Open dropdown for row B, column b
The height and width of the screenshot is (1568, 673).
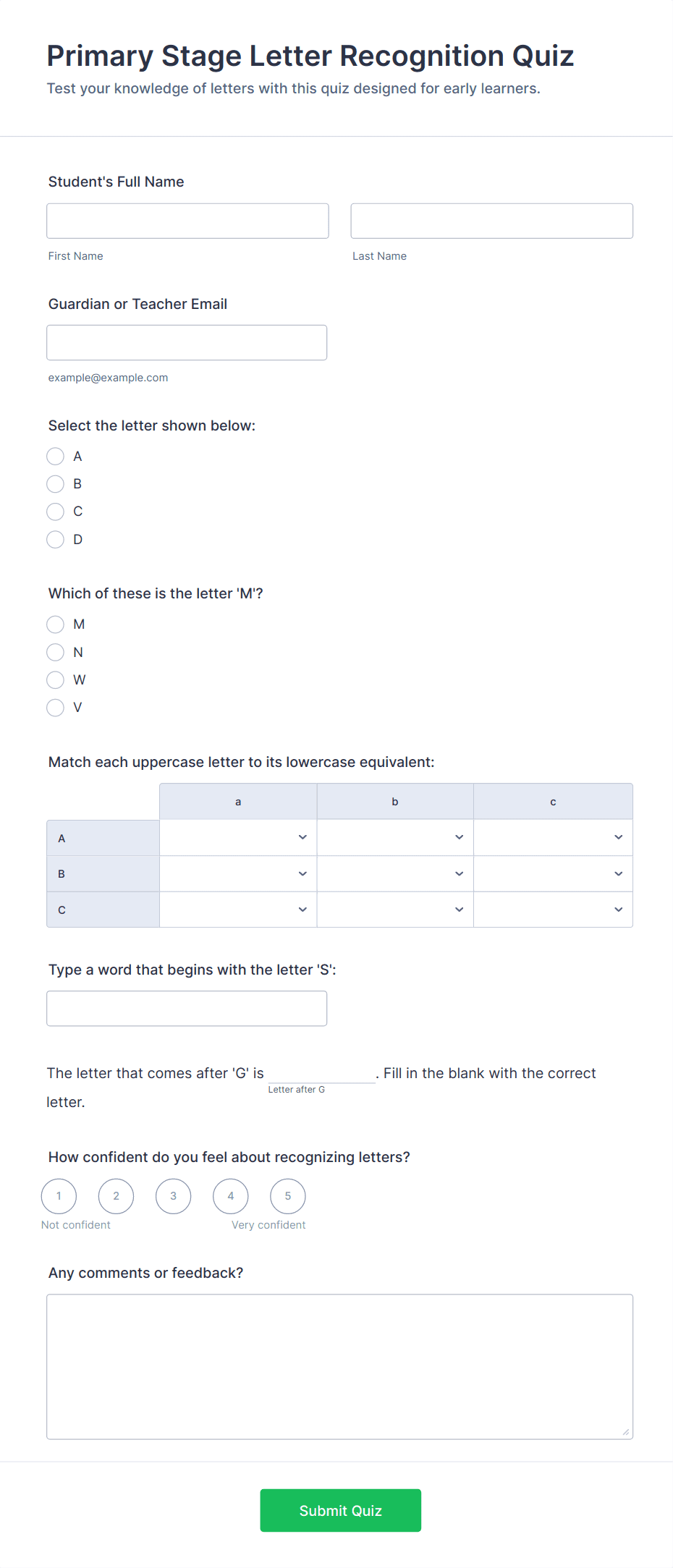pyautogui.click(x=394, y=873)
